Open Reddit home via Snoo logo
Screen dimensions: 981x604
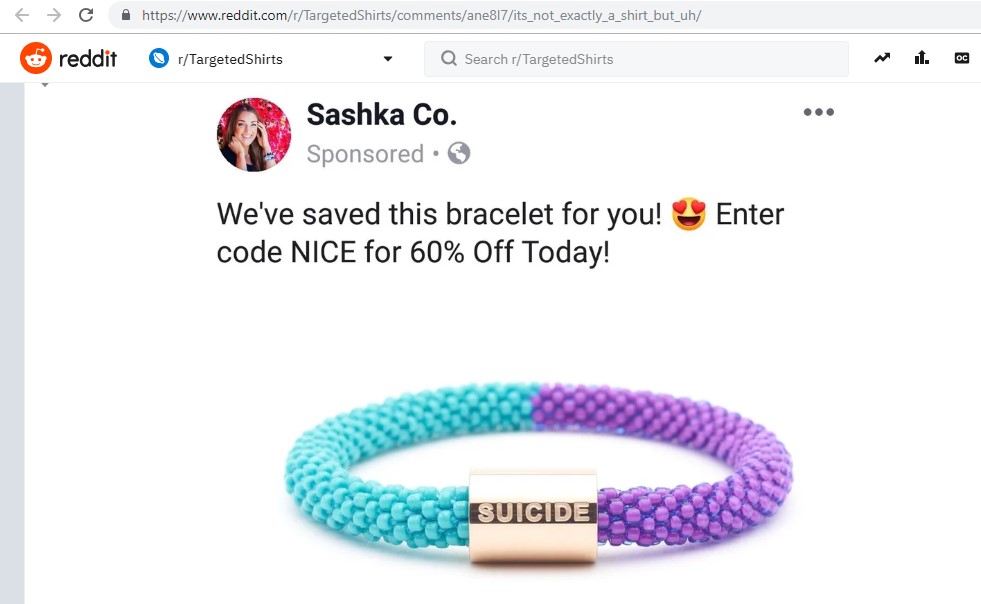36,58
